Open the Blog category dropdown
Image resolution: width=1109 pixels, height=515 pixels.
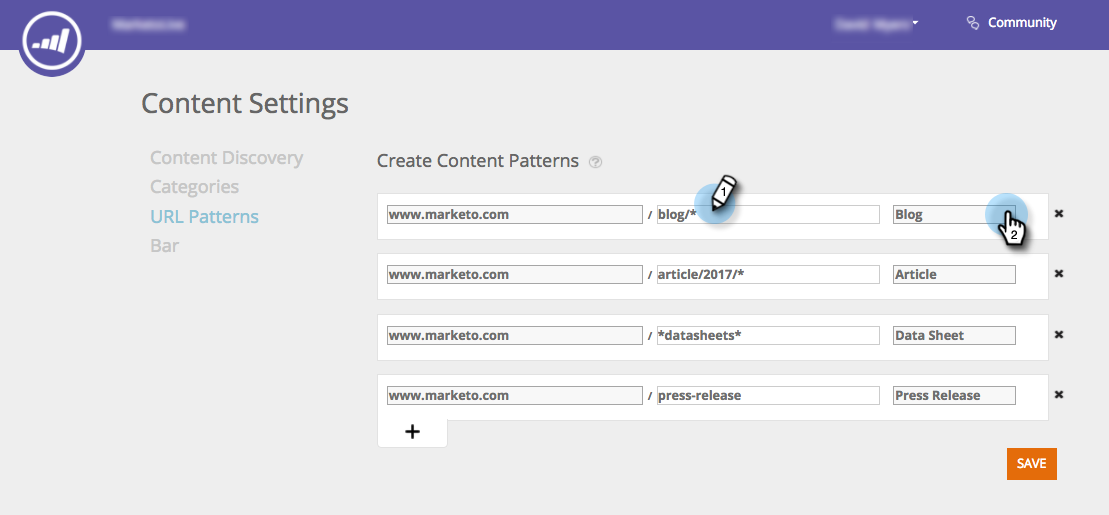pos(954,214)
